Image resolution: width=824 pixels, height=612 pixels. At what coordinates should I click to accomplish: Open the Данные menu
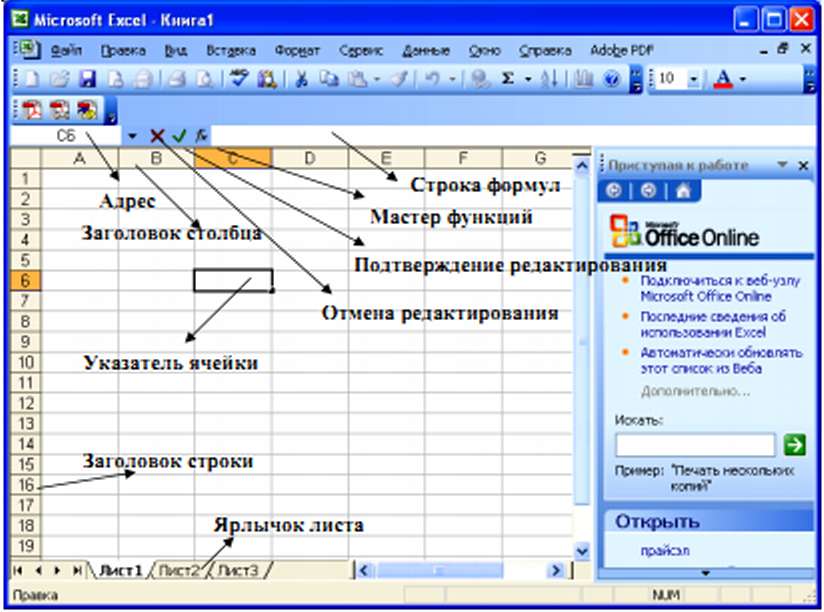426,50
